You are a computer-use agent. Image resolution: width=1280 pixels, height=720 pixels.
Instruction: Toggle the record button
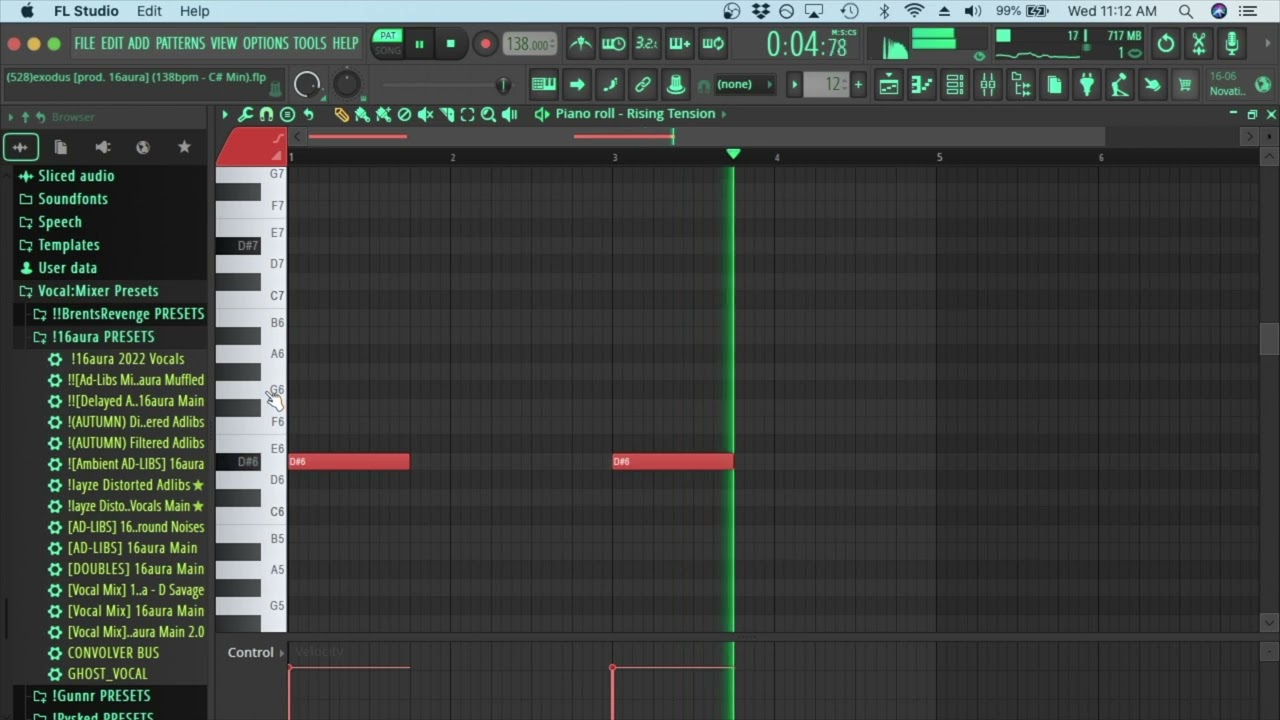point(485,43)
